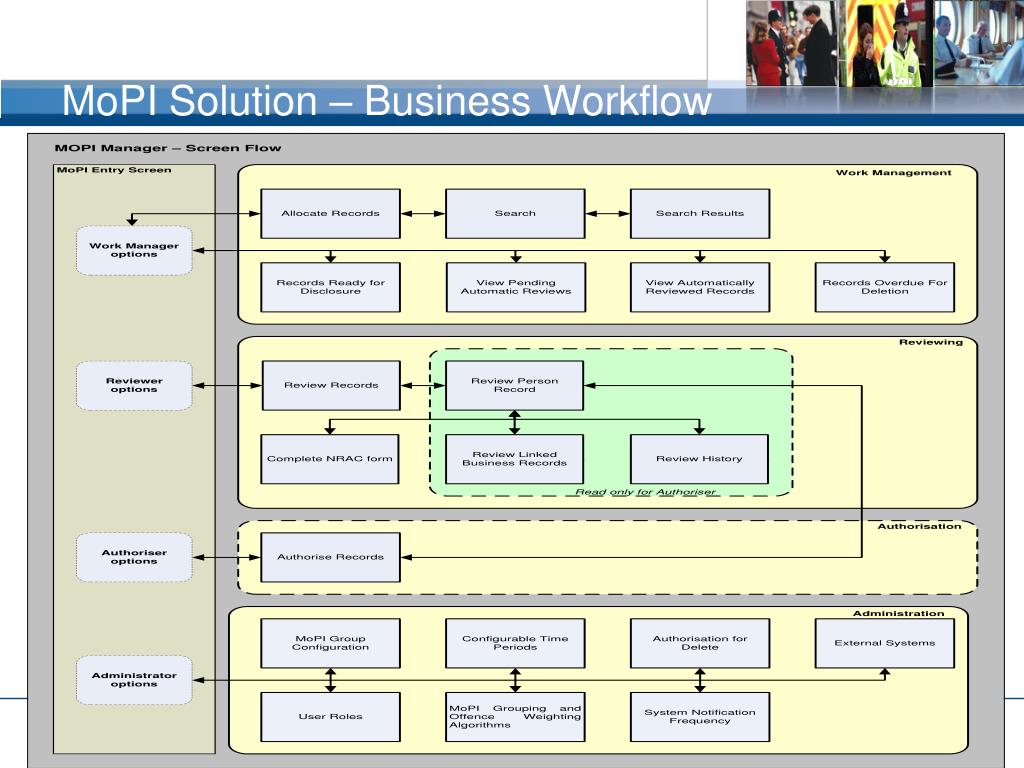Select View Pending Automatic Reviews box
The image size is (1024, 768).
(x=515, y=287)
